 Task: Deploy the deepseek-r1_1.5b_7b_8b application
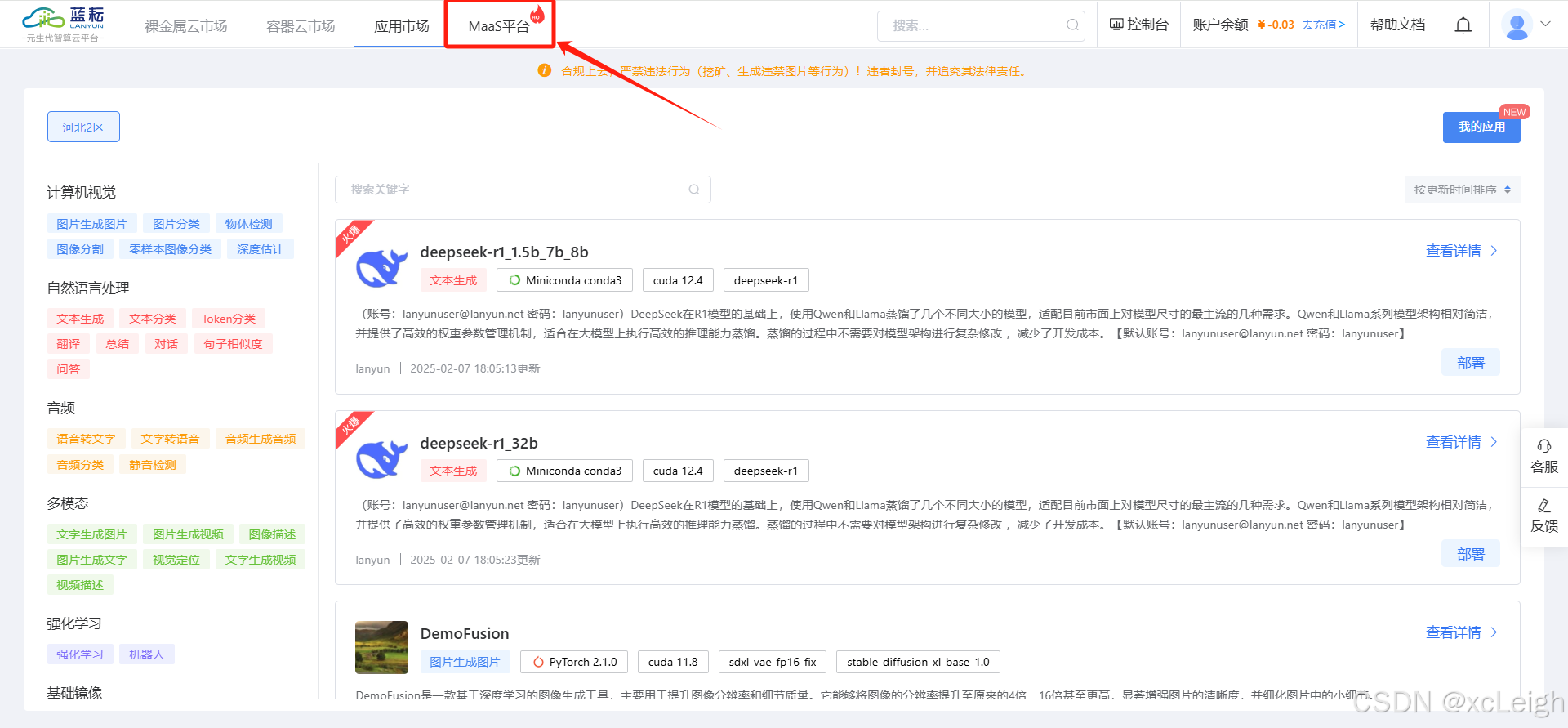[x=1471, y=363]
